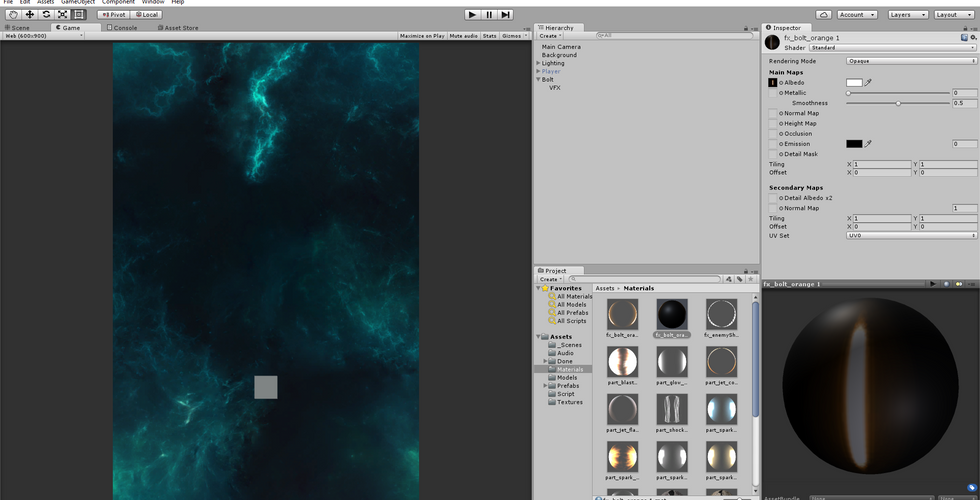Image resolution: width=980 pixels, height=500 pixels.
Task: Select the Hand tool in toolbar
Action: 13,15
